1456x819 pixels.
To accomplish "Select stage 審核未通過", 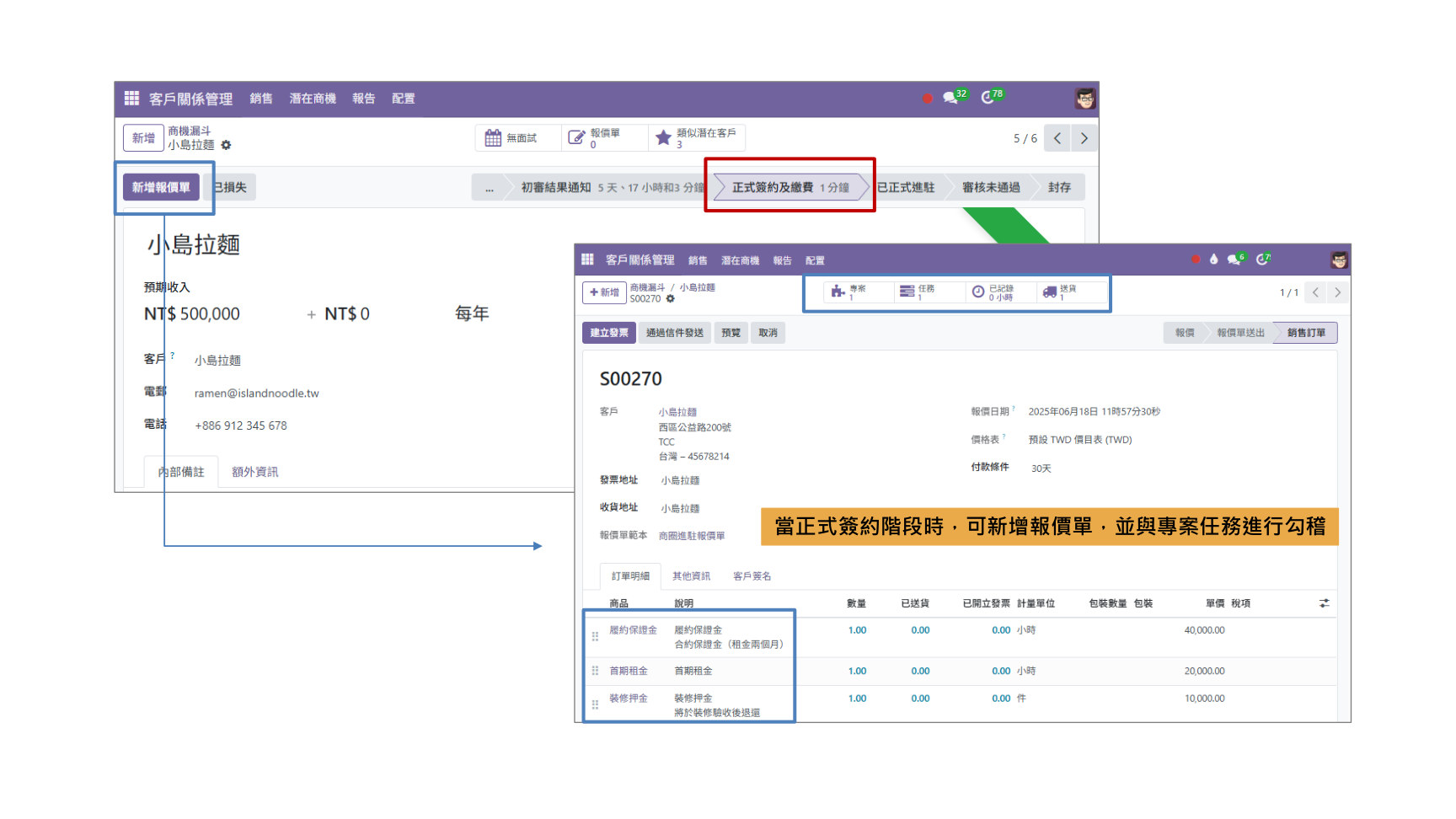I will pyautogui.click(x=991, y=188).
